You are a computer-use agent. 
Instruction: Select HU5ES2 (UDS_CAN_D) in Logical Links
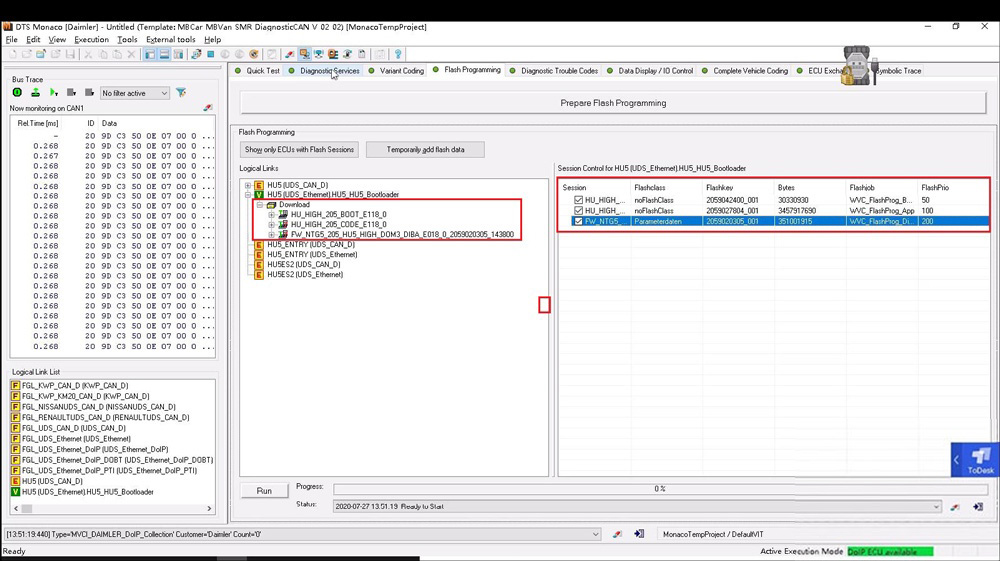tap(304, 265)
